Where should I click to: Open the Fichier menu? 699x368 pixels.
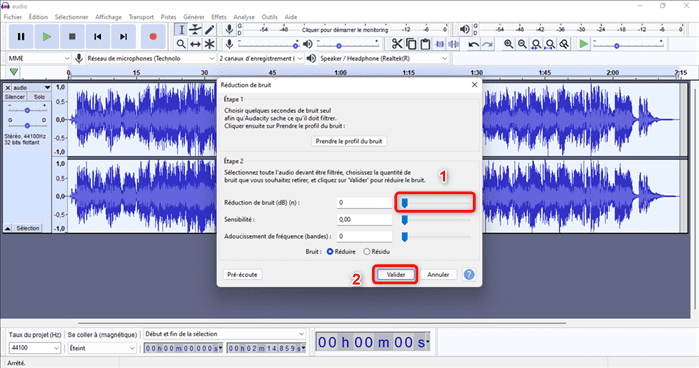pyautogui.click(x=12, y=17)
